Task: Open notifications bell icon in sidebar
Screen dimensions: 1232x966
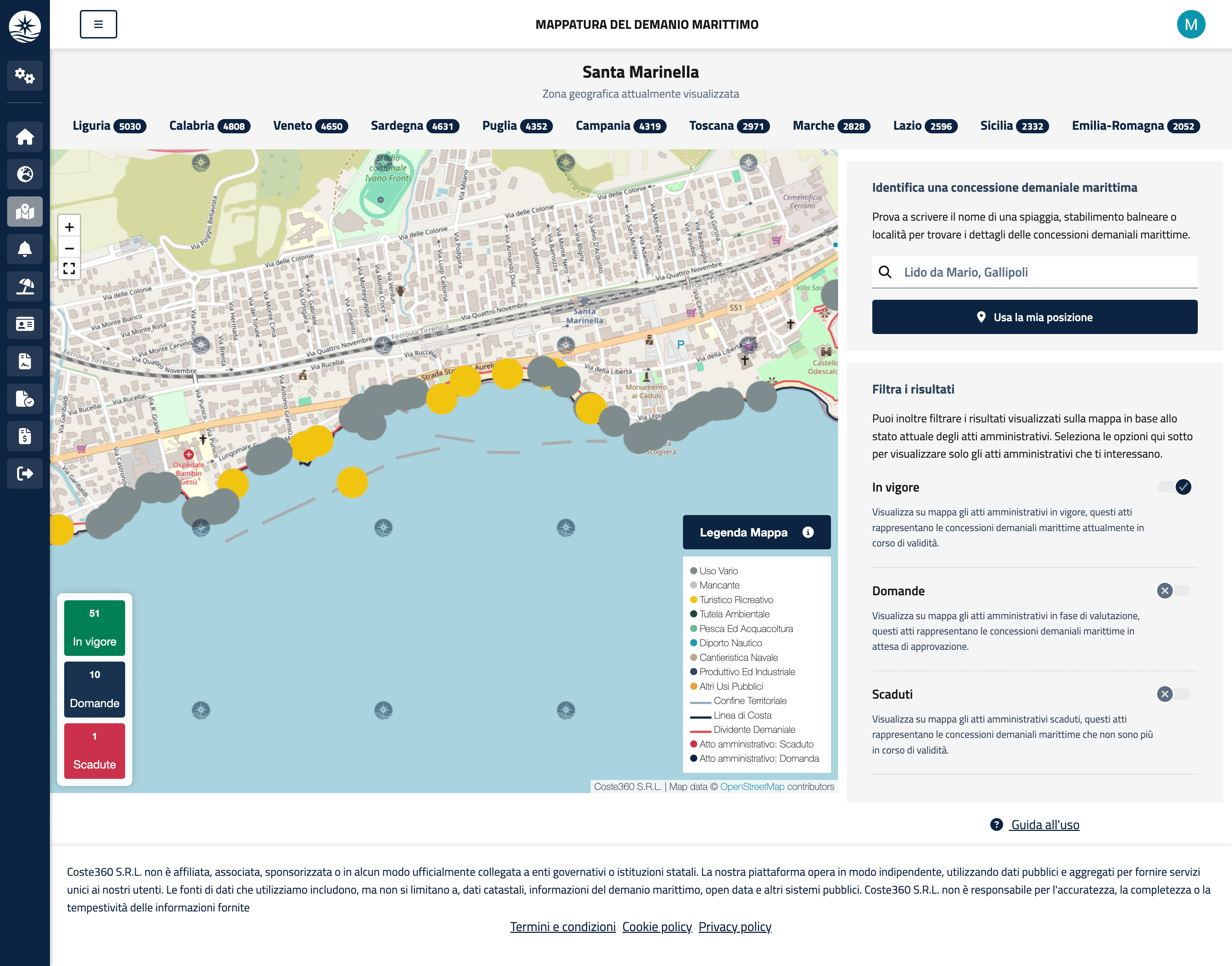Action: click(x=25, y=249)
